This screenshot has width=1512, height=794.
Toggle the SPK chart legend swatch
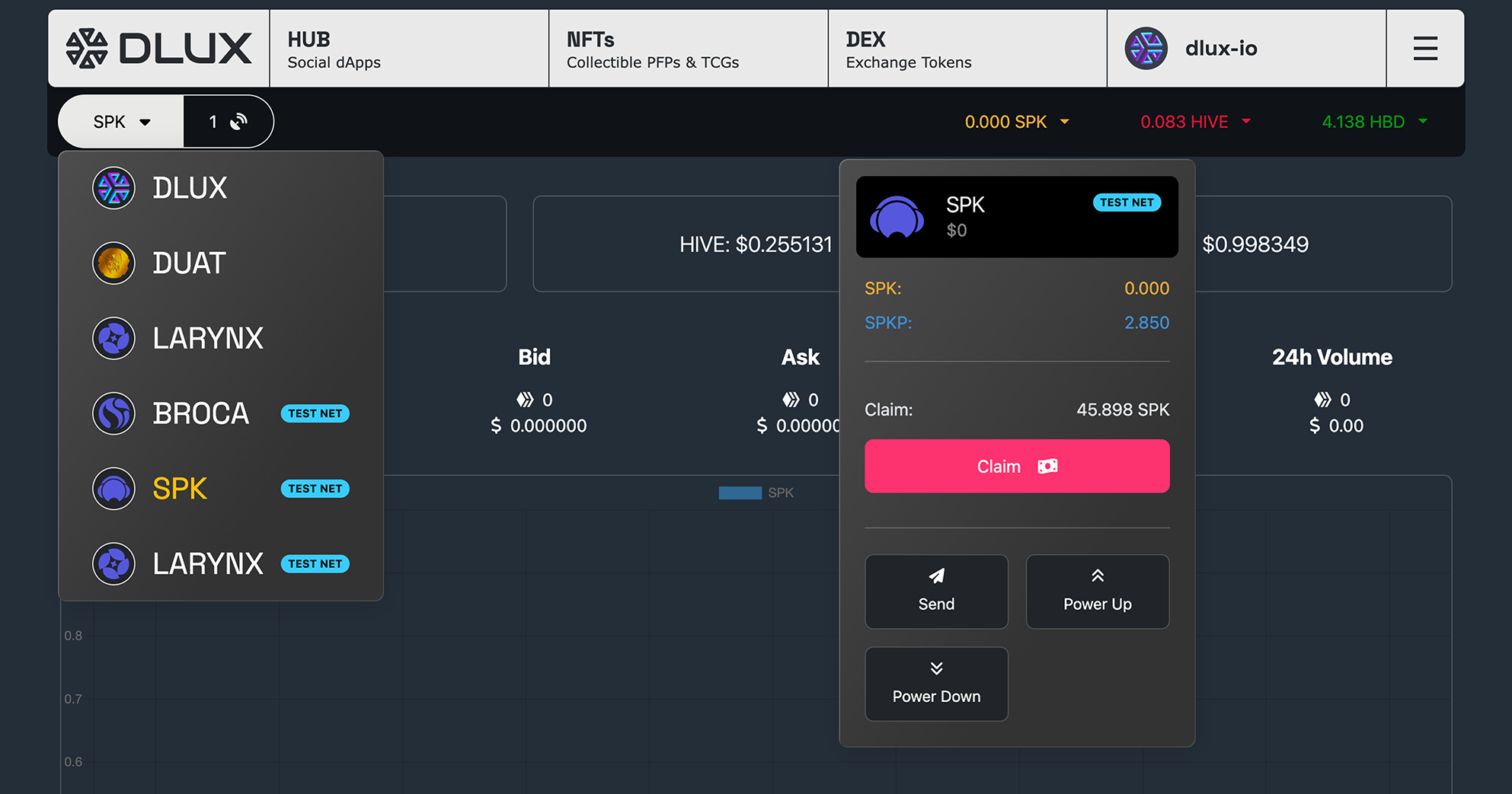(x=740, y=493)
